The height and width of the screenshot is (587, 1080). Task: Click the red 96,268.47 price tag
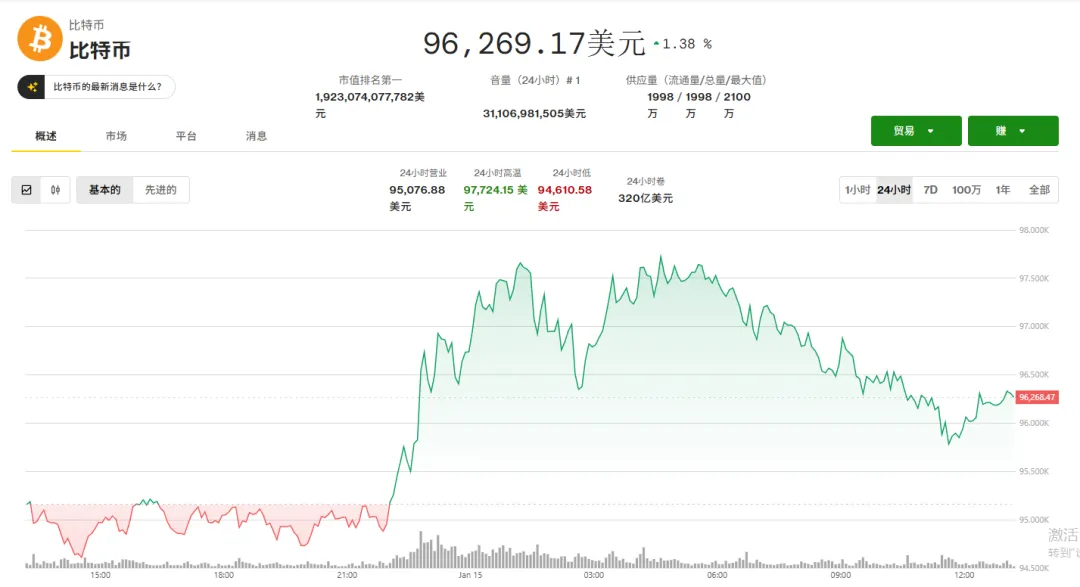click(x=1037, y=398)
